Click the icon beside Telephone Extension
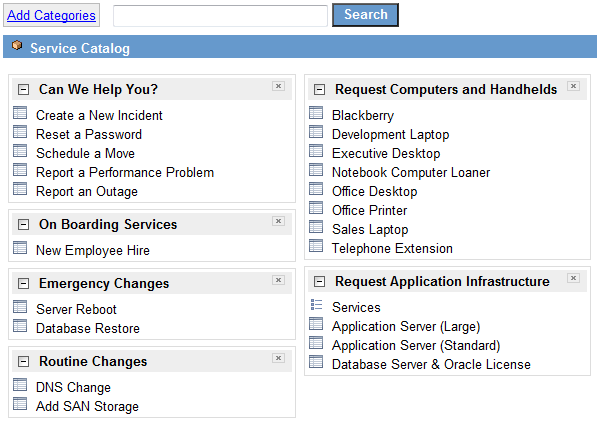 tap(316, 246)
